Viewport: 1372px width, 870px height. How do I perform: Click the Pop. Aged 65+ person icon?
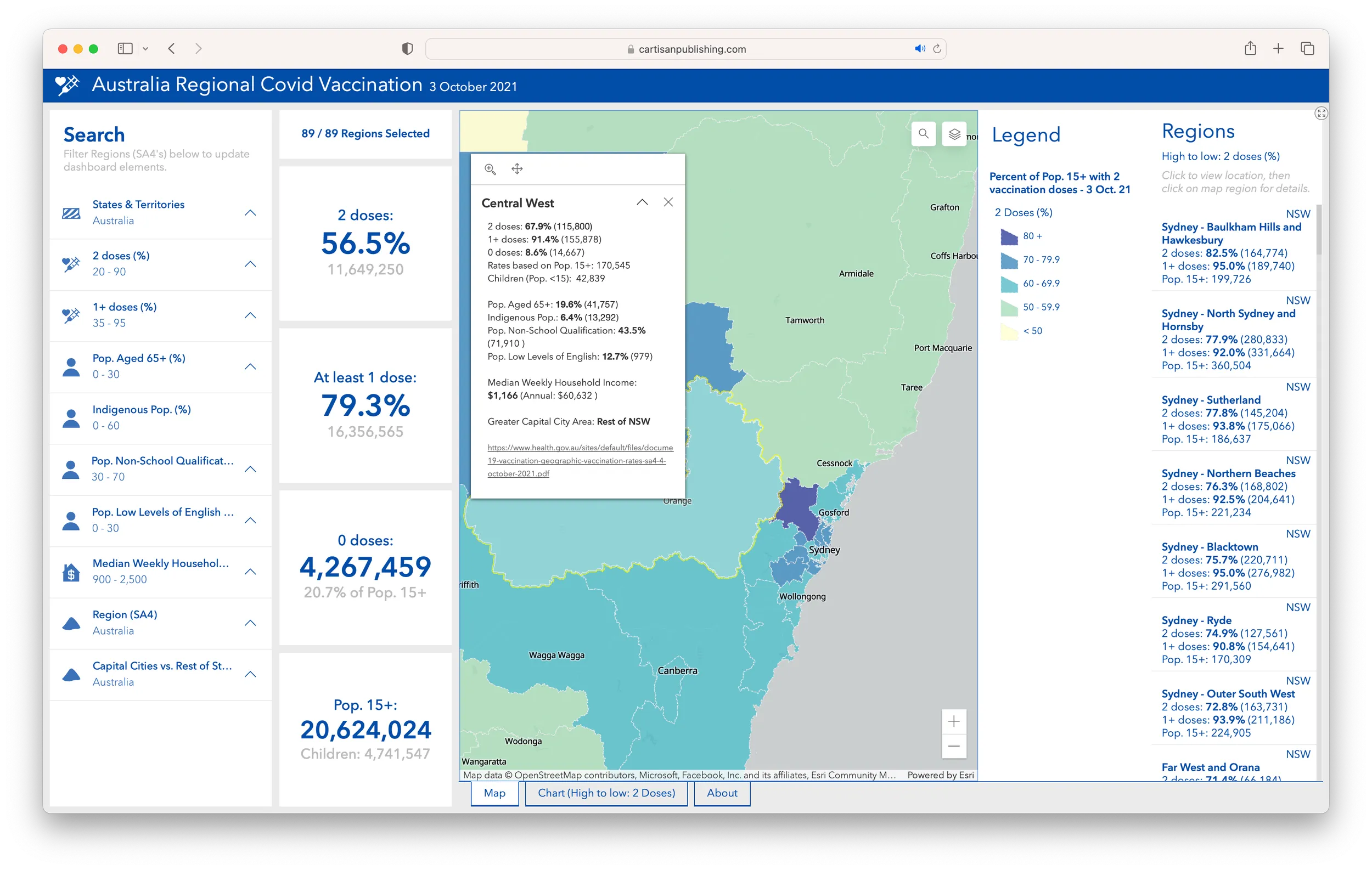tap(71, 366)
